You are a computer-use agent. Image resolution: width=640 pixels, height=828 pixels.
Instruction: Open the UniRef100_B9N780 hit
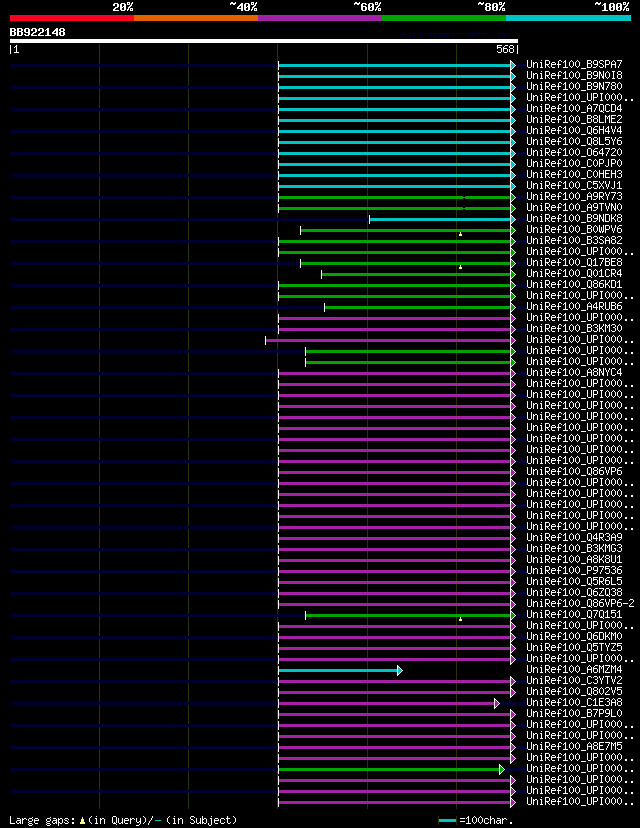pos(574,87)
